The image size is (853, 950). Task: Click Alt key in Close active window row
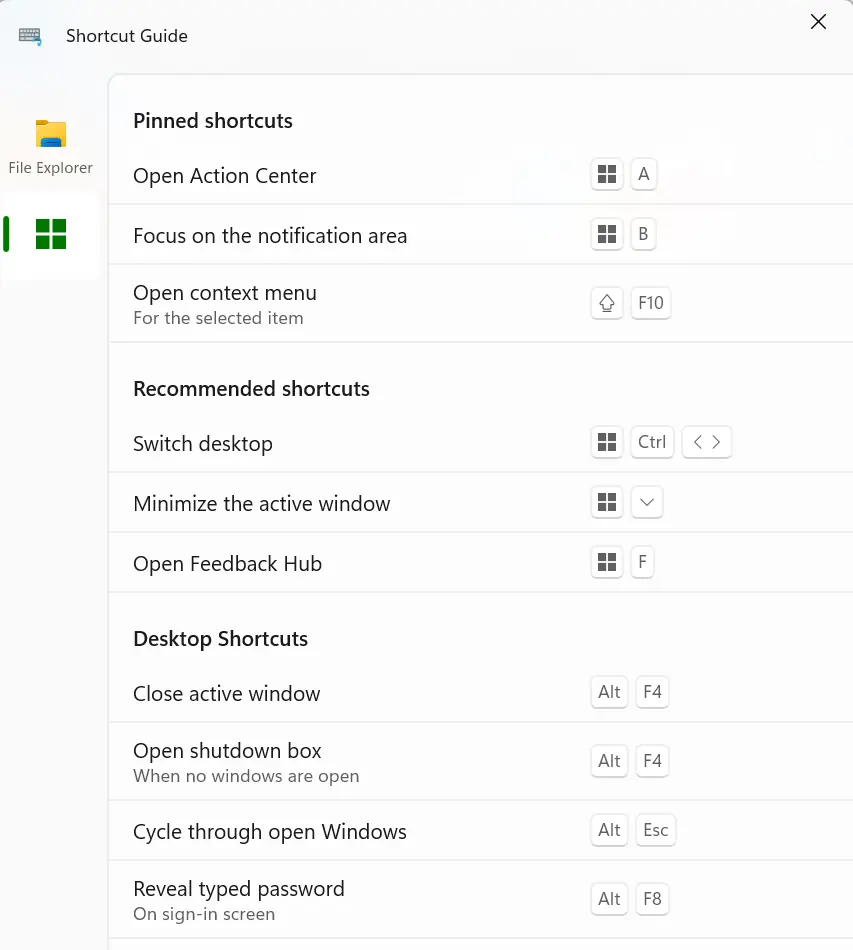609,692
